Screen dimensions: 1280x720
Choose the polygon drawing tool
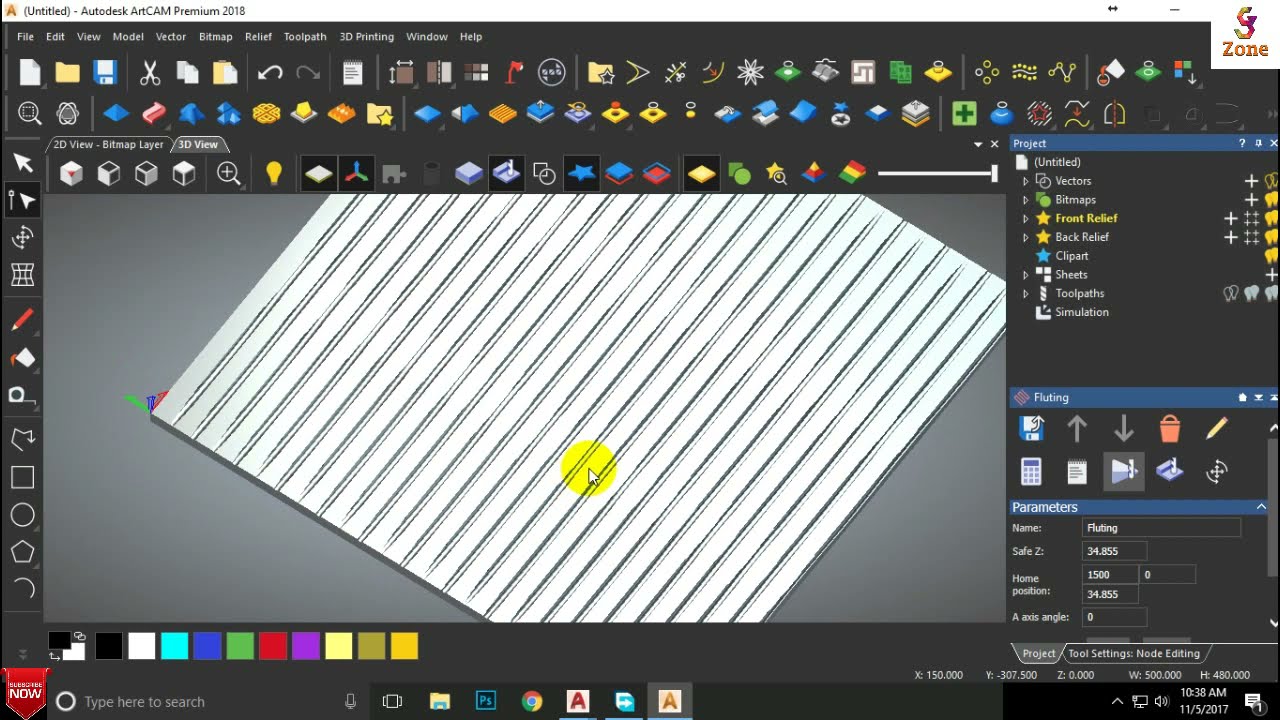22,552
